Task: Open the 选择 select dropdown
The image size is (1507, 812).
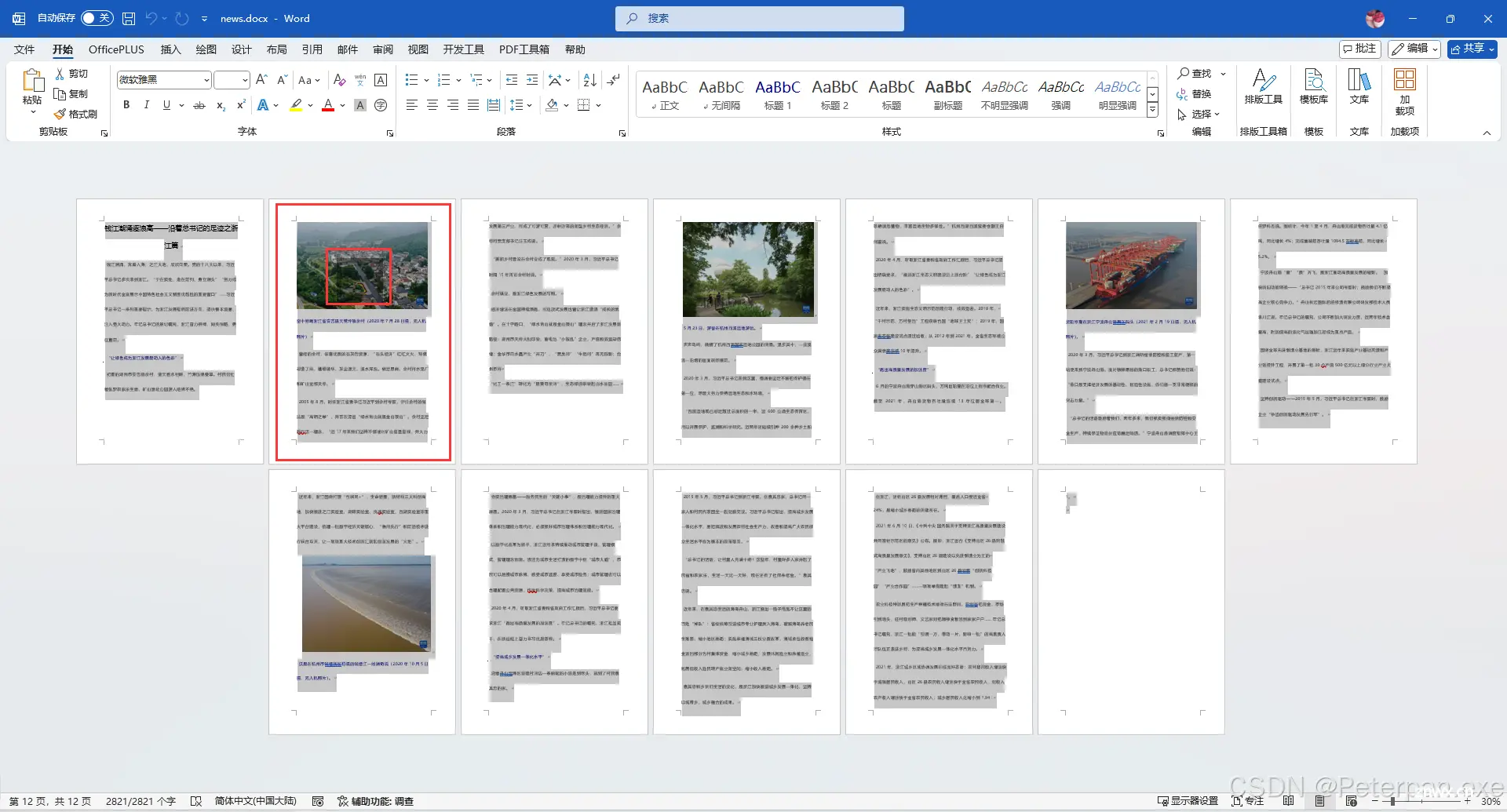Action: click(1199, 115)
